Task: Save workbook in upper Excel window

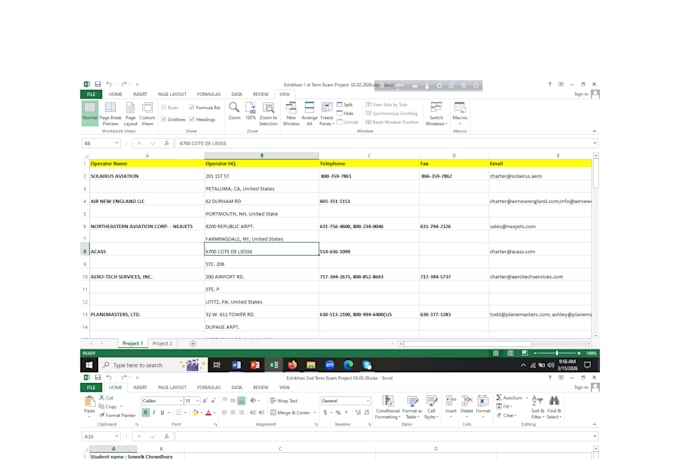Action: coord(98,84)
